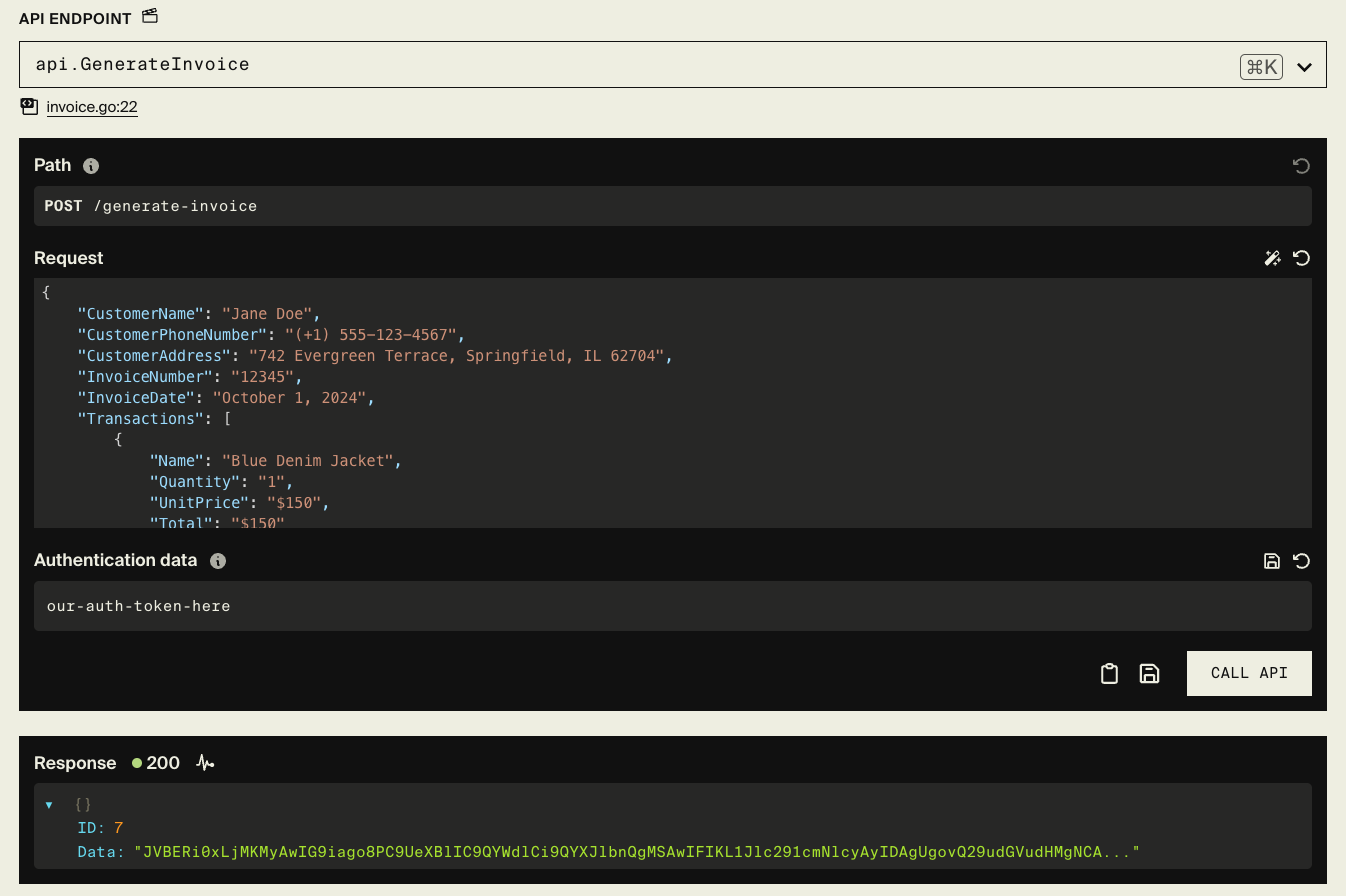Click into the Request JSON editor
Image resolution: width=1346 pixels, height=896 pixels.
click(672, 403)
